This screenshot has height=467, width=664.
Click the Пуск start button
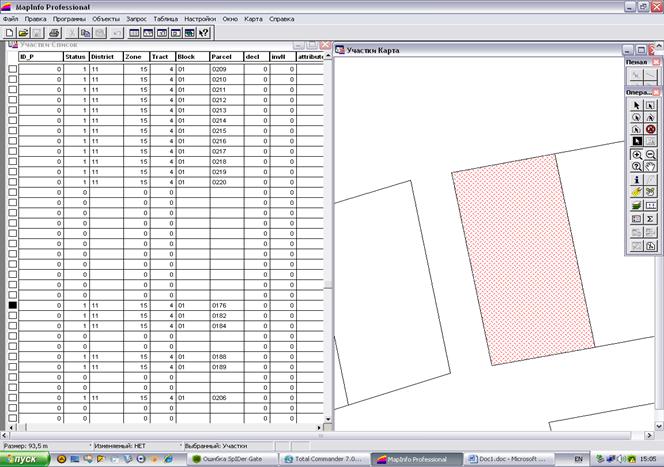24,458
